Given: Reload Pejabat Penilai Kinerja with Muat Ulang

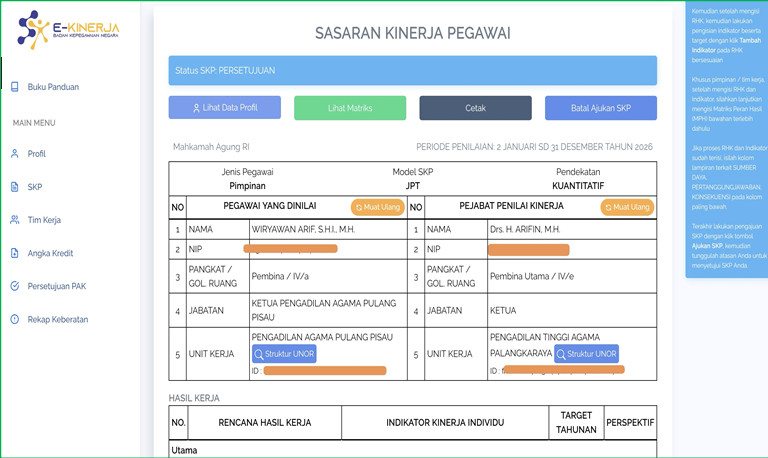Looking at the screenshot, I should 626,207.
